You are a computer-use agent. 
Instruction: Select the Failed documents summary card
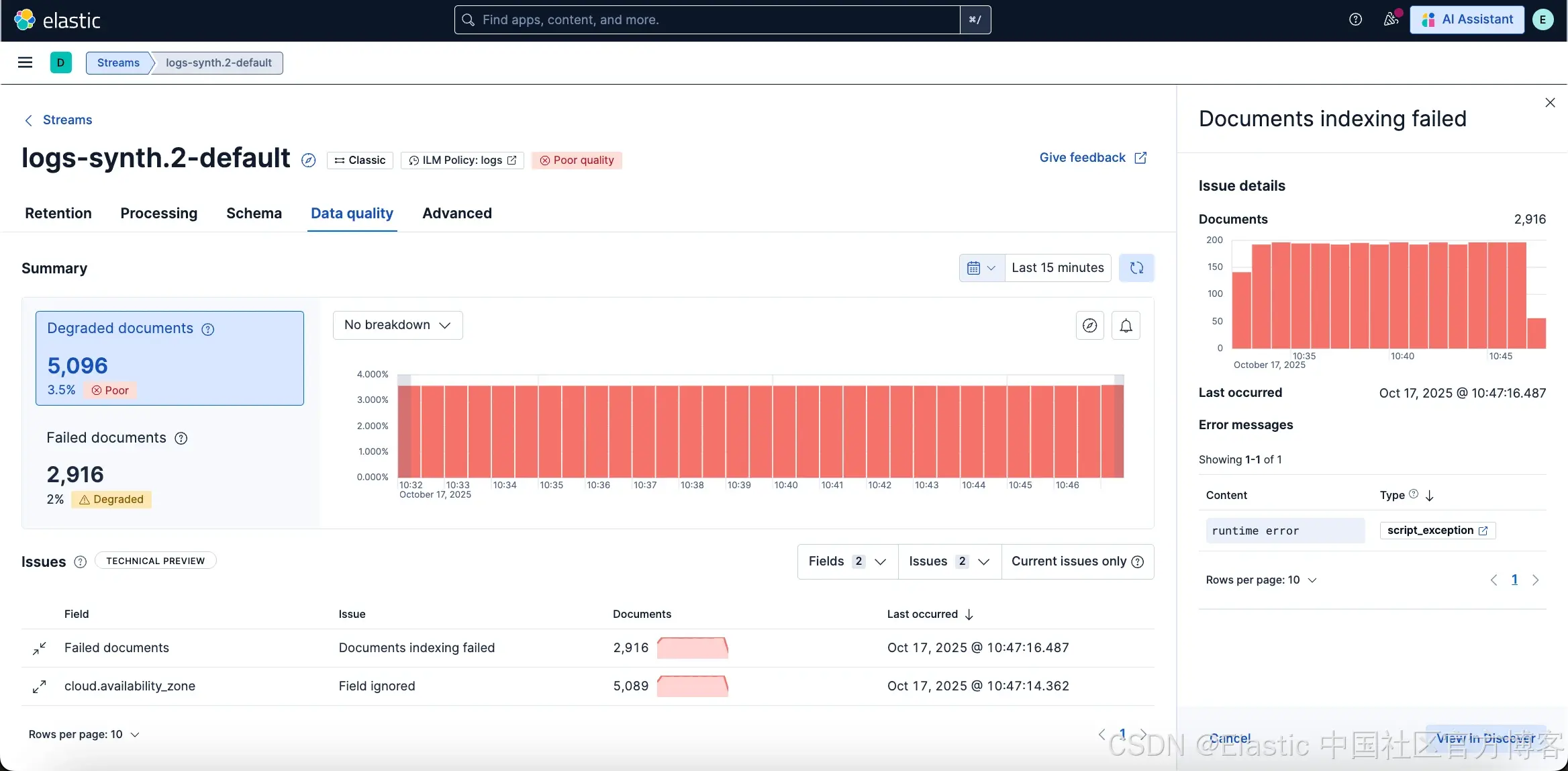click(169, 467)
